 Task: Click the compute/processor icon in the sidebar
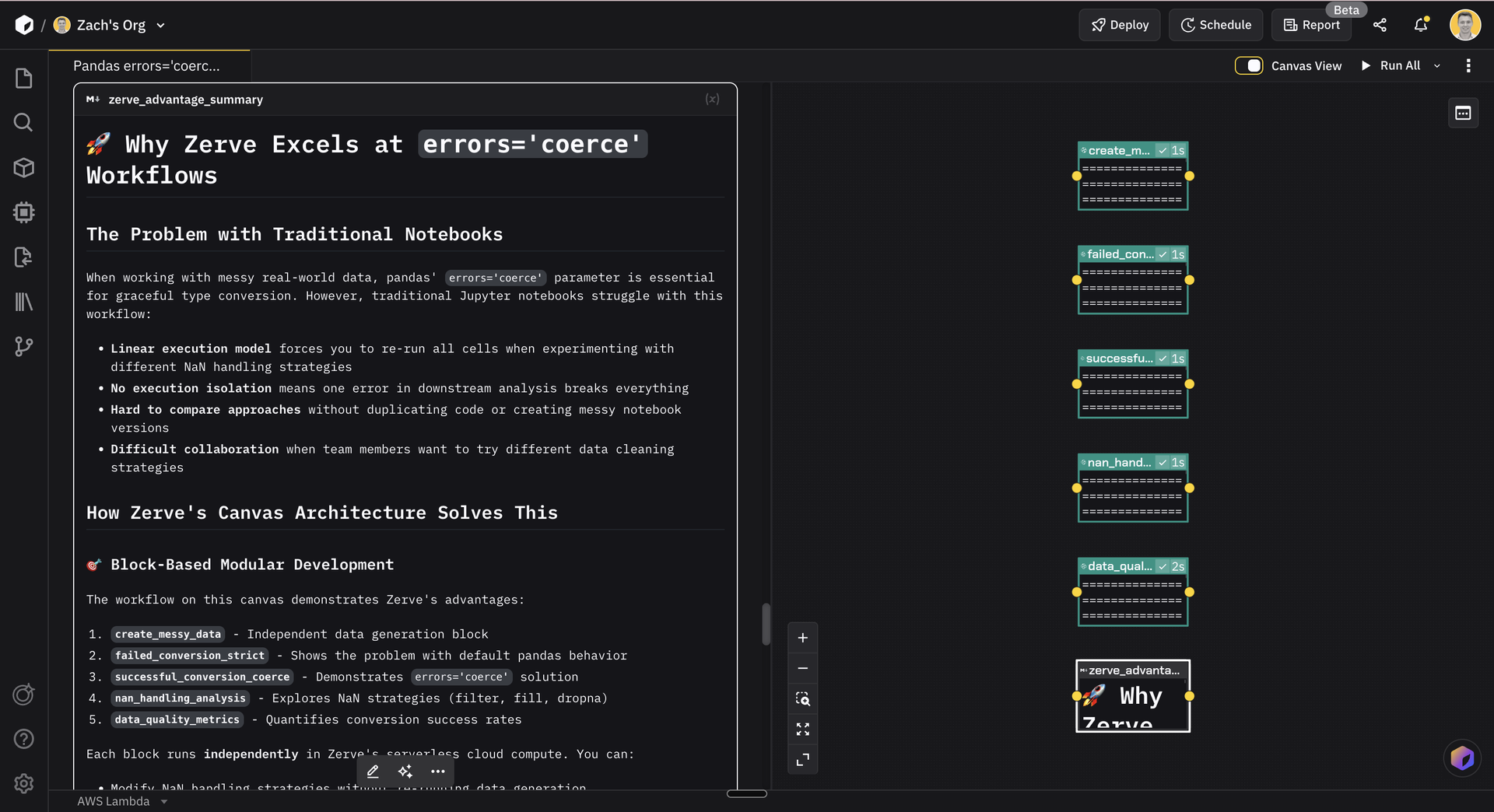coord(23,212)
